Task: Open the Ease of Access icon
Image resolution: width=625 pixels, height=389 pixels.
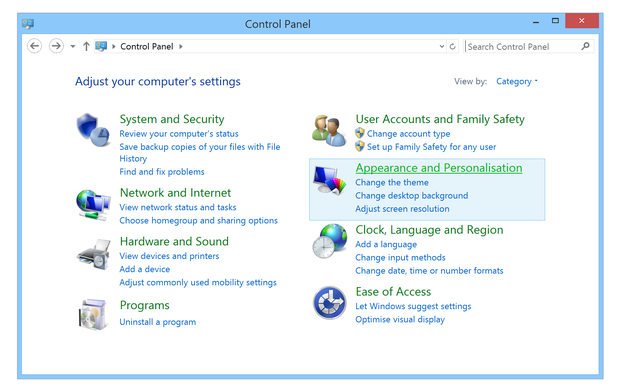Action: 330,303
